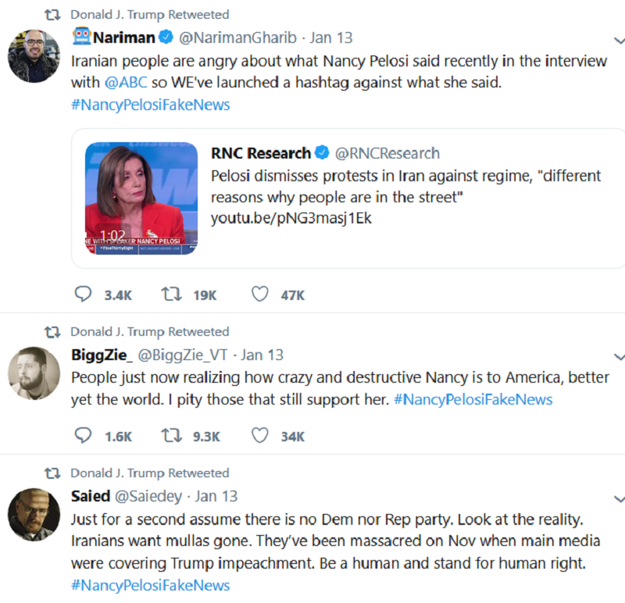
Task: View BiggZie_'s profile avatar
Action: (x=33, y=374)
